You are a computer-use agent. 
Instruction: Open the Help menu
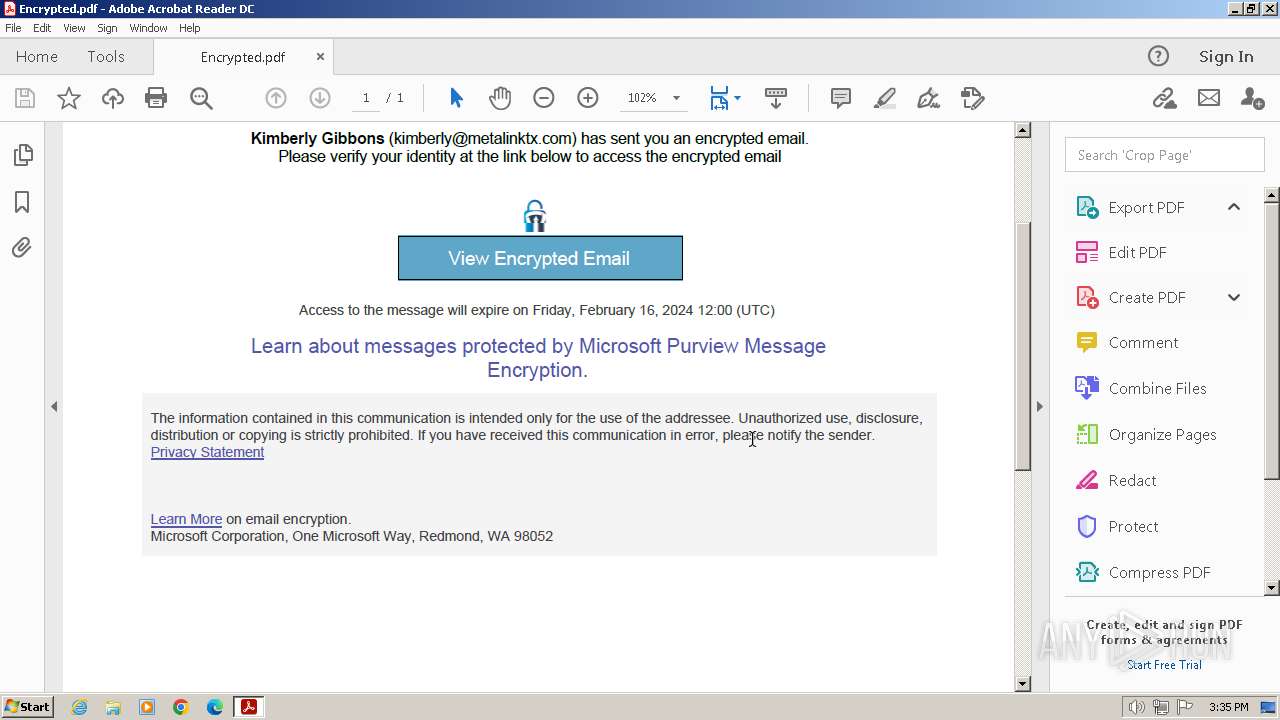pos(190,28)
